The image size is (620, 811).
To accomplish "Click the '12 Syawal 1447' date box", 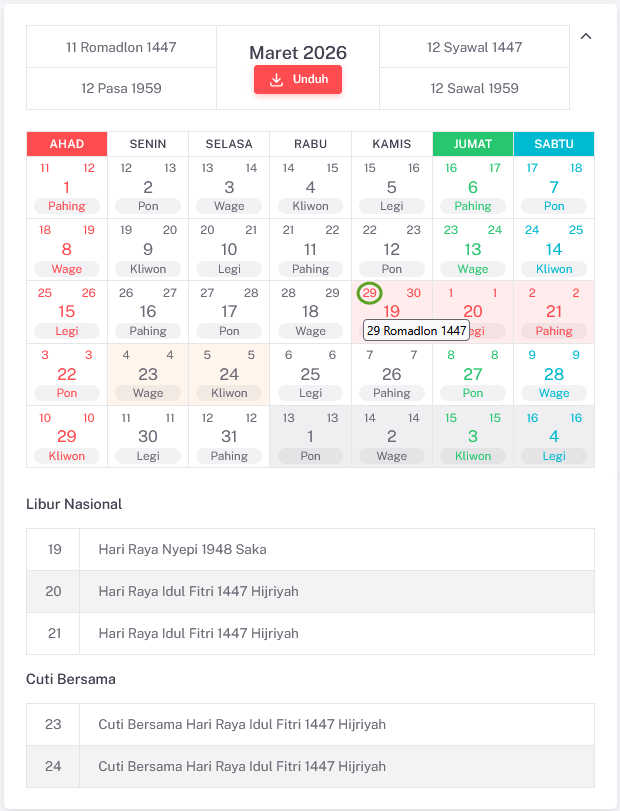I will [x=473, y=46].
